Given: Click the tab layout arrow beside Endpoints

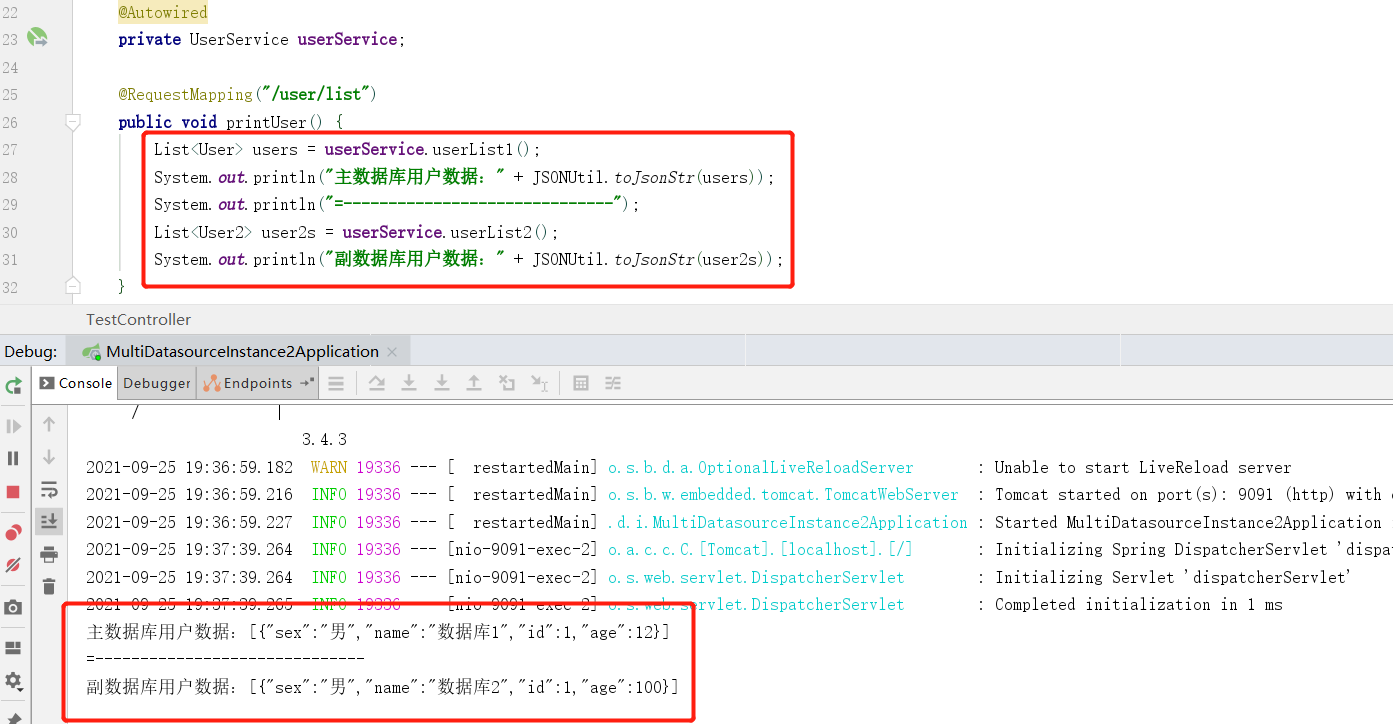Looking at the screenshot, I should click(x=307, y=383).
